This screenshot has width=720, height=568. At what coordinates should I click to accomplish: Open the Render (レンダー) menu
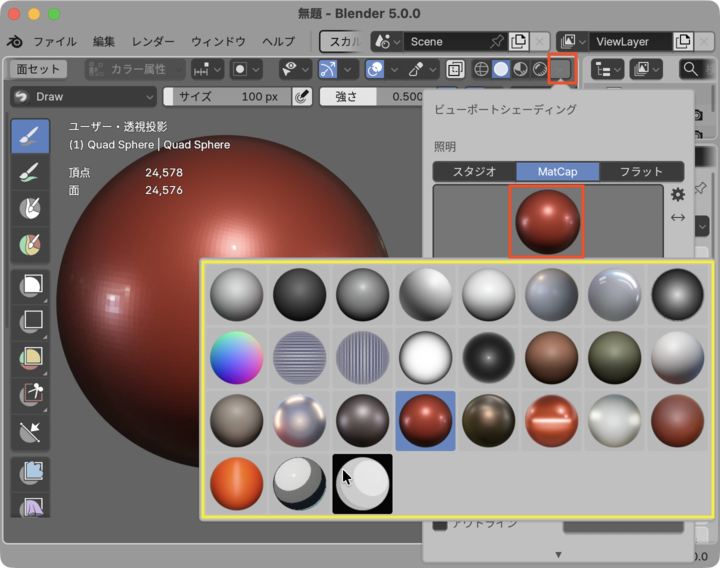pos(153,42)
